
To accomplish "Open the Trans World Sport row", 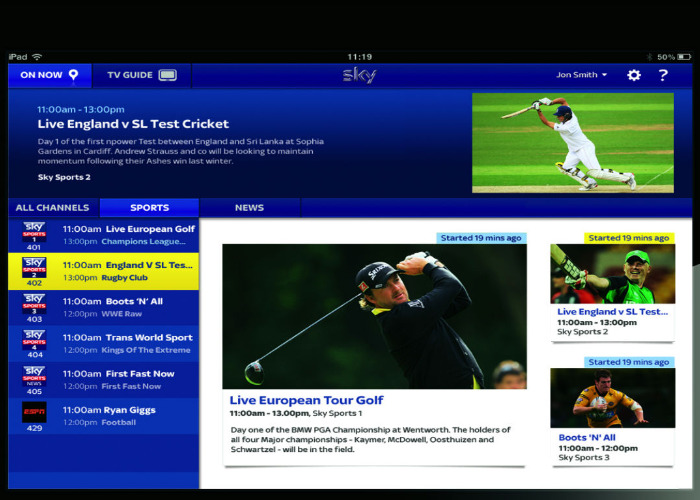I will [x=104, y=344].
